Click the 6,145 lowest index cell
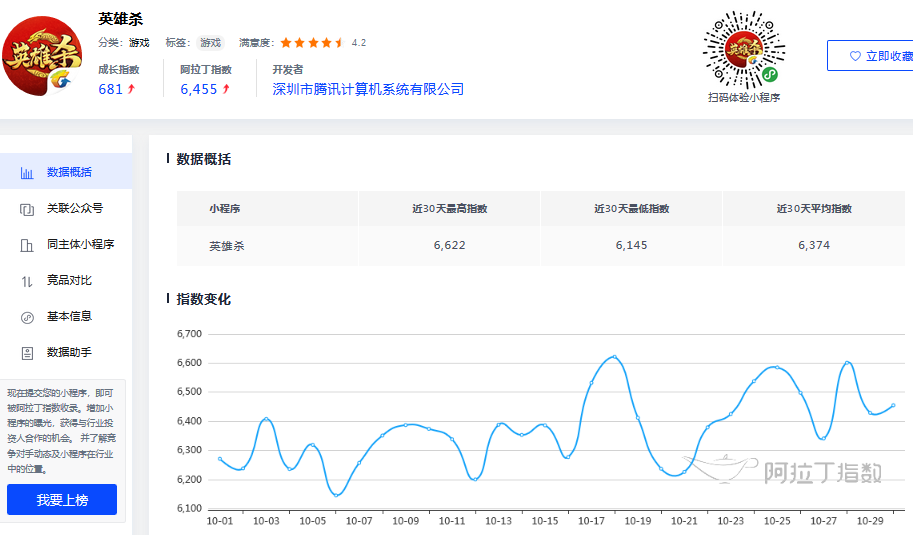This screenshot has height=535, width=913. coord(631,245)
